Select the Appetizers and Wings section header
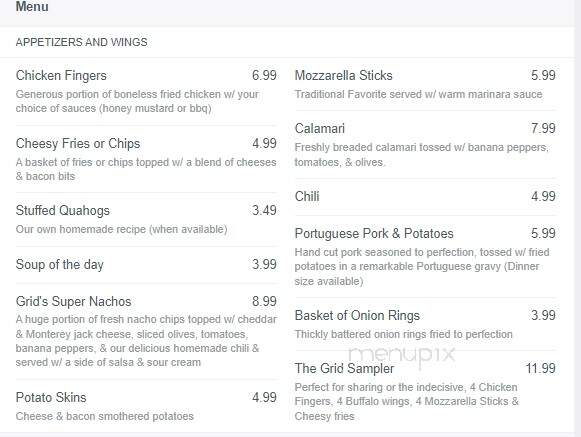Image resolution: width=581 pixels, height=437 pixels. (x=82, y=42)
